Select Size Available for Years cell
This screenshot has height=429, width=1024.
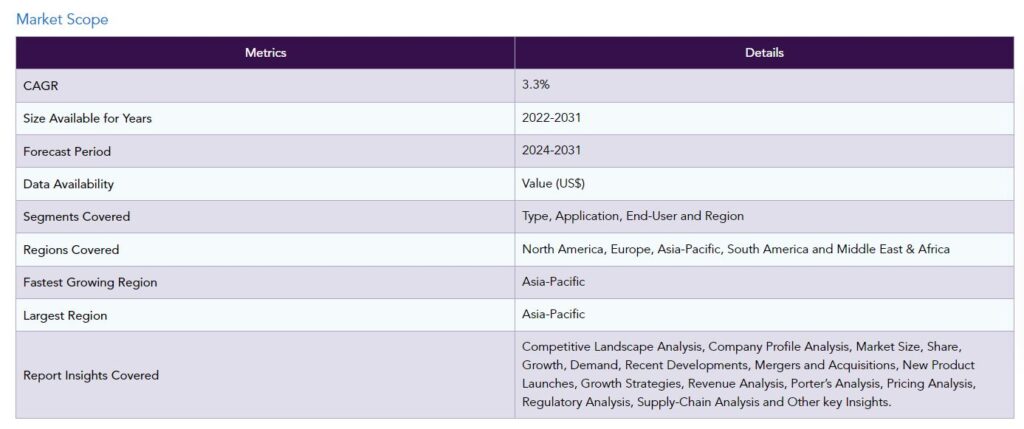point(265,118)
